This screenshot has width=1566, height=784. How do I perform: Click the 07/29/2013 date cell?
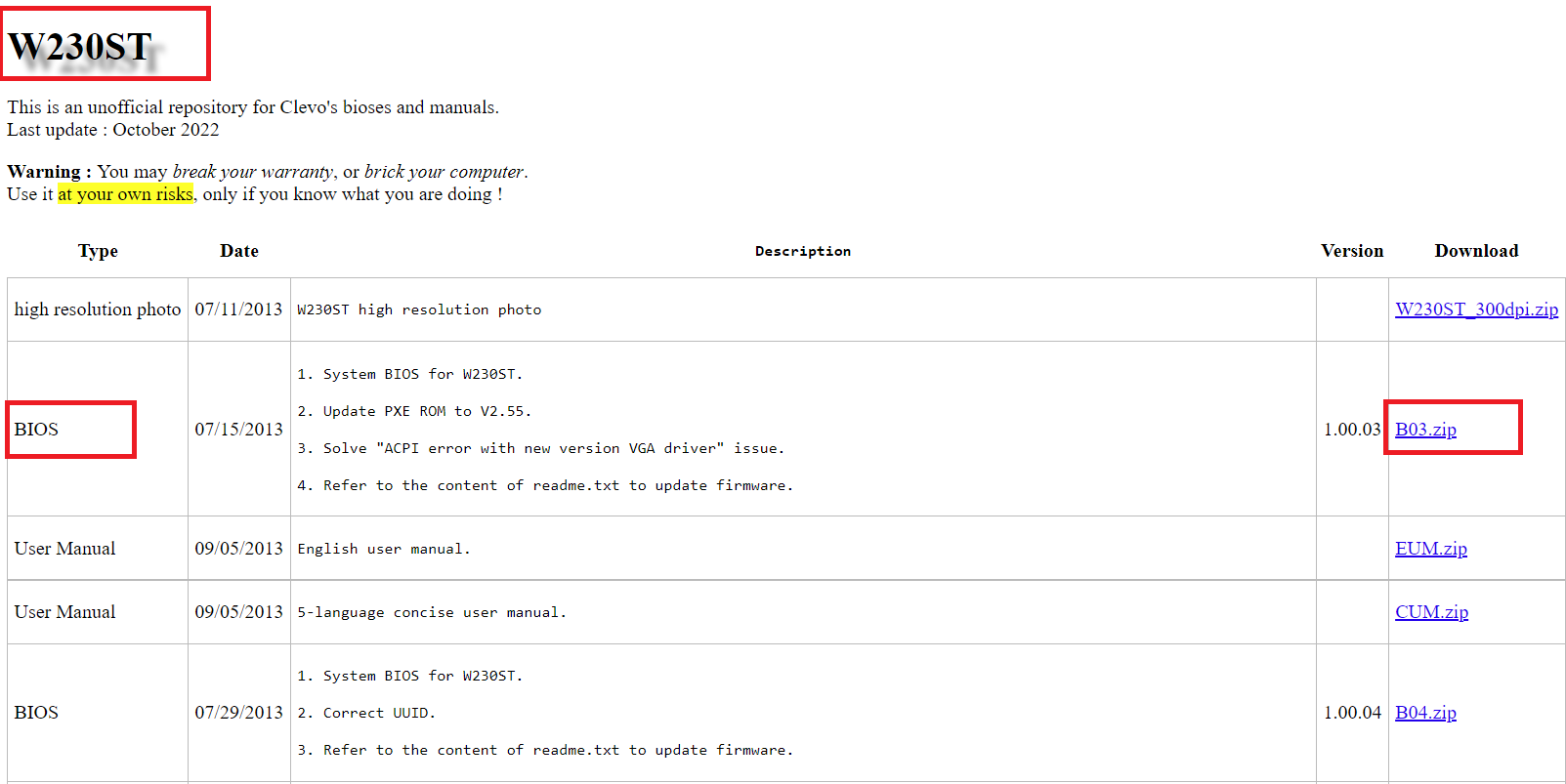[x=238, y=713]
